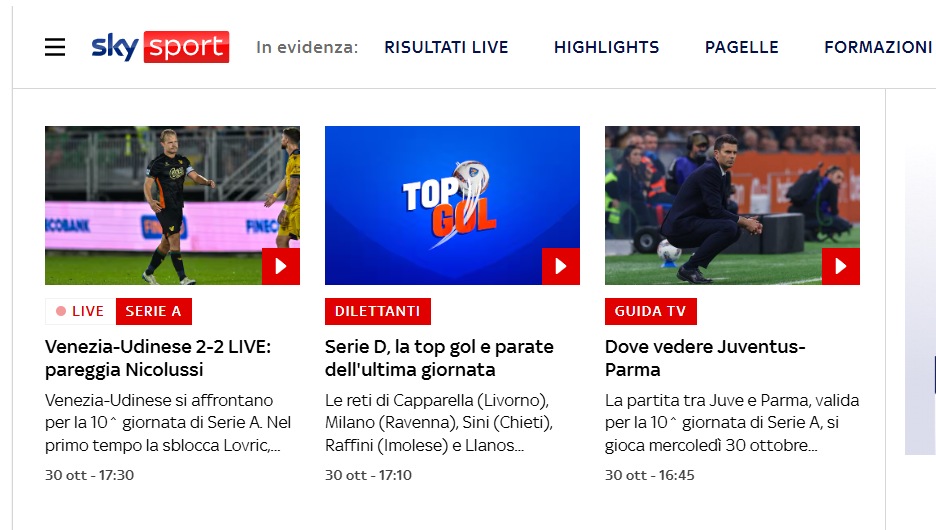The height and width of the screenshot is (530, 936).
Task: Play the Juventus-Parma guide video
Action: [840, 266]
